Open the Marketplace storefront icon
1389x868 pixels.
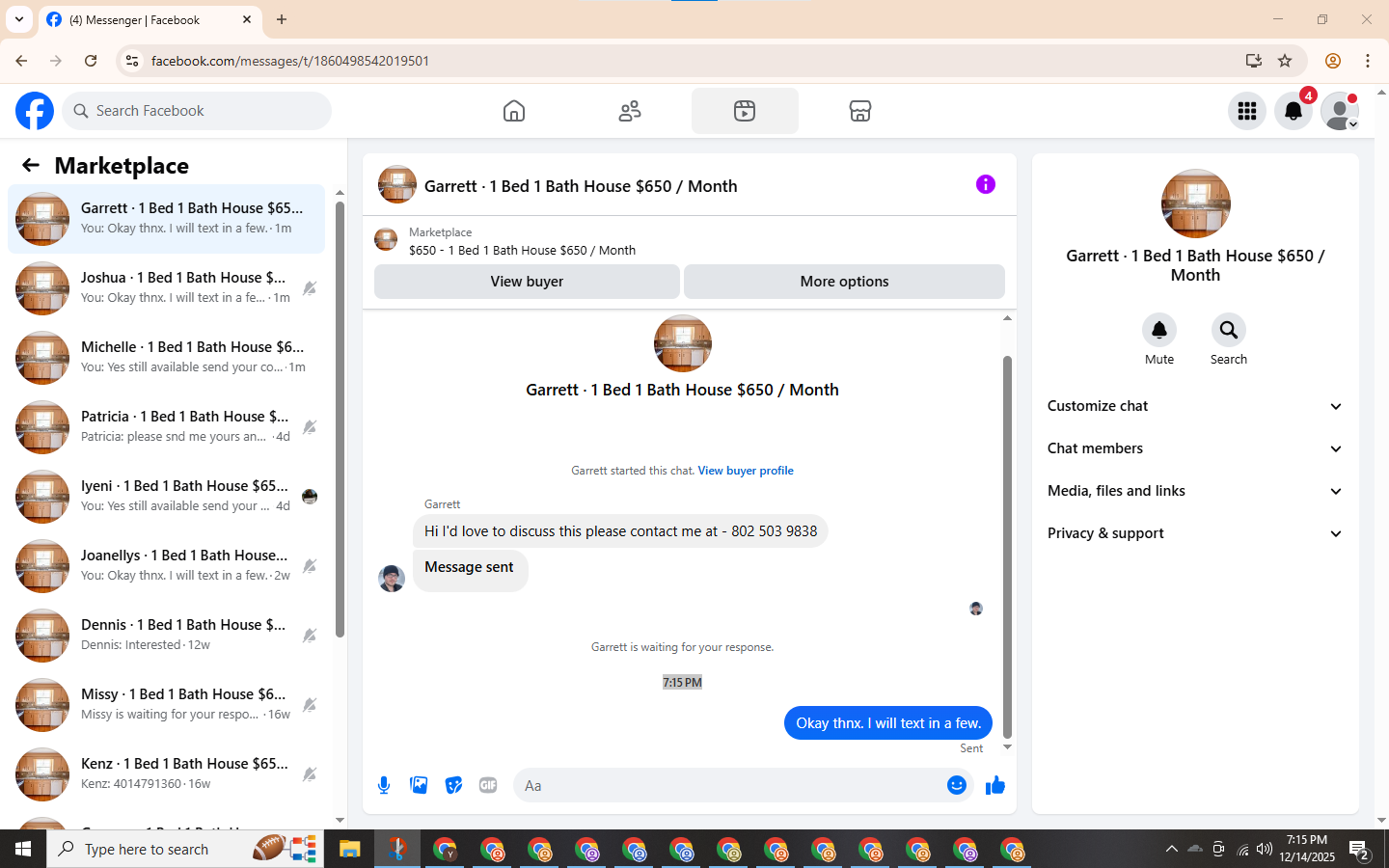click(860, 111)
